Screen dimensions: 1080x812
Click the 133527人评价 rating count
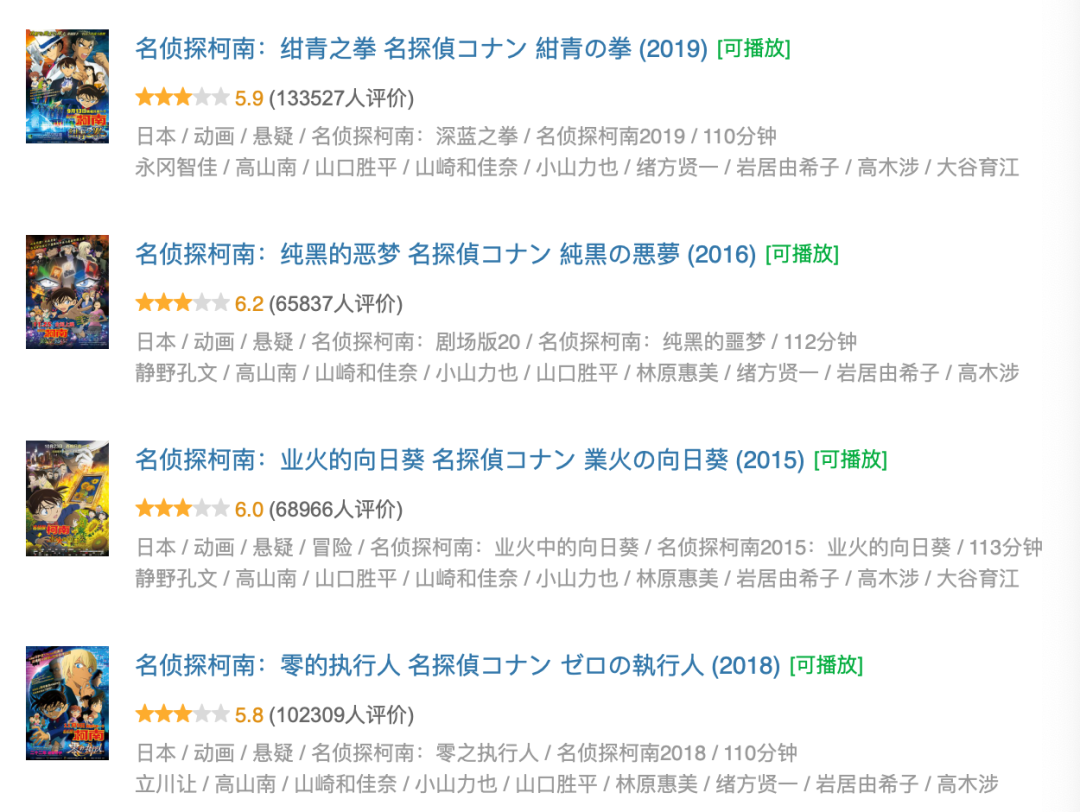coord(342,98)
